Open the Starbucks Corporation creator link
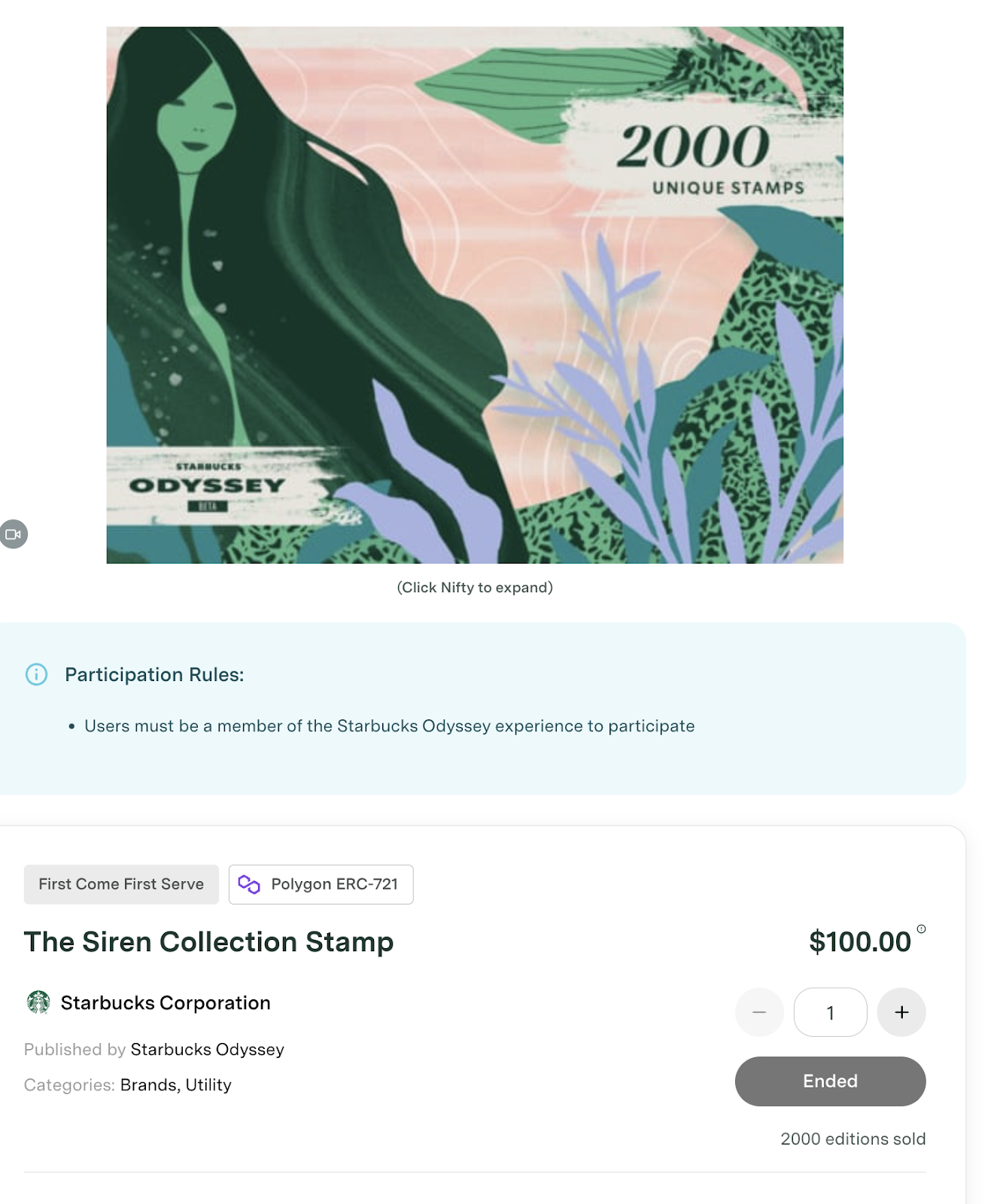 [166, 1003]
